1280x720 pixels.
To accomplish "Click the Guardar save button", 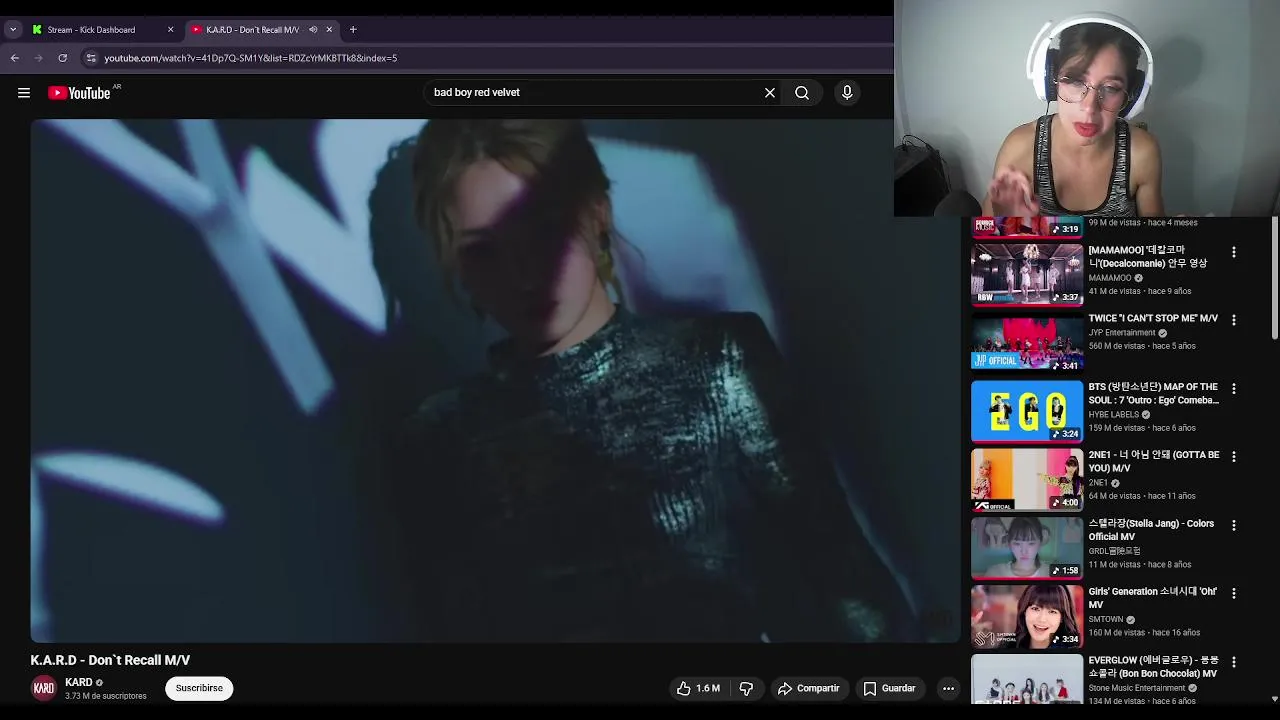I will [889, 688].
